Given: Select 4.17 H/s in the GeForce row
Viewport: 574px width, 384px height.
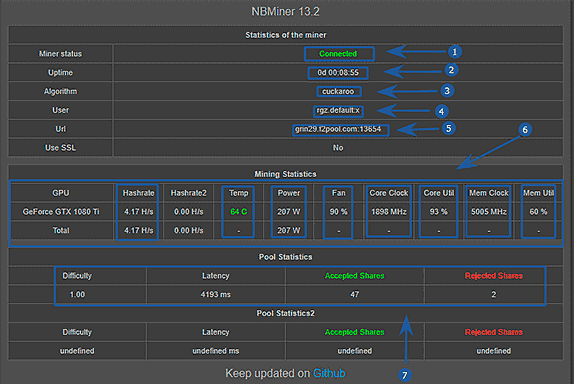Looking at the screenshot, I should [138, 212].
